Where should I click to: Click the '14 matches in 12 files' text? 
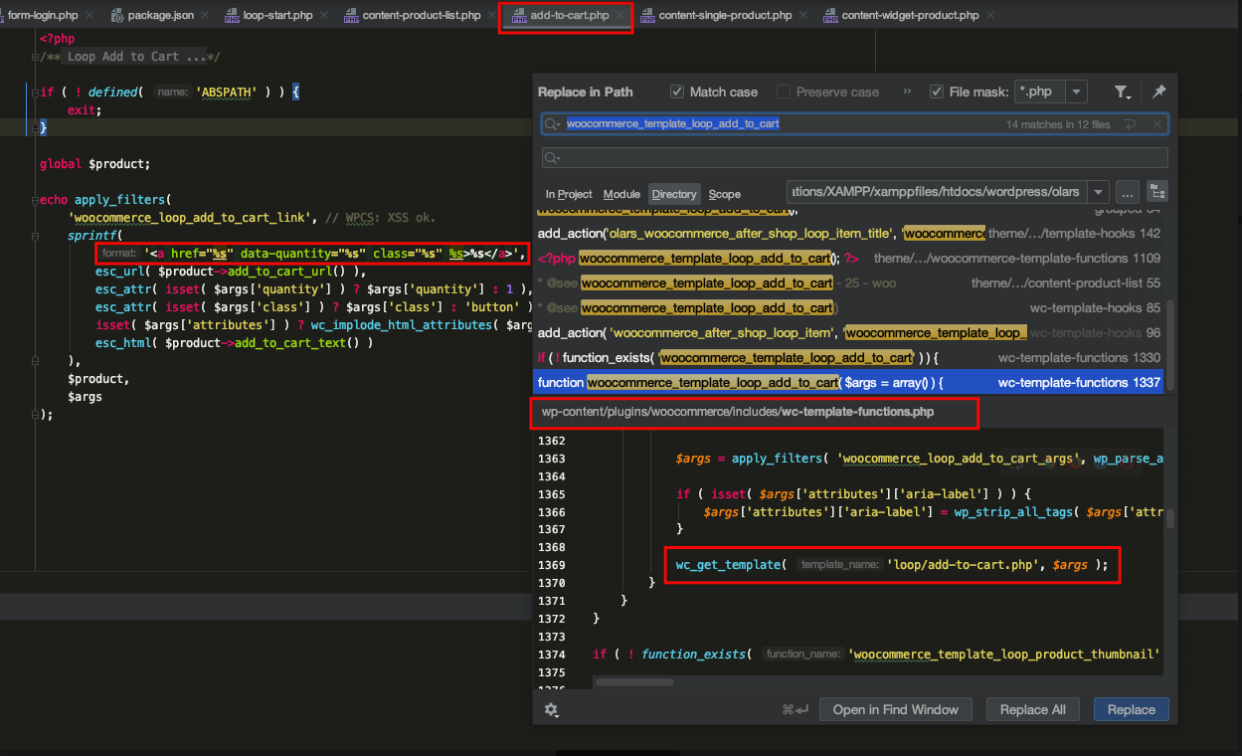click(x=1058, y=125)
